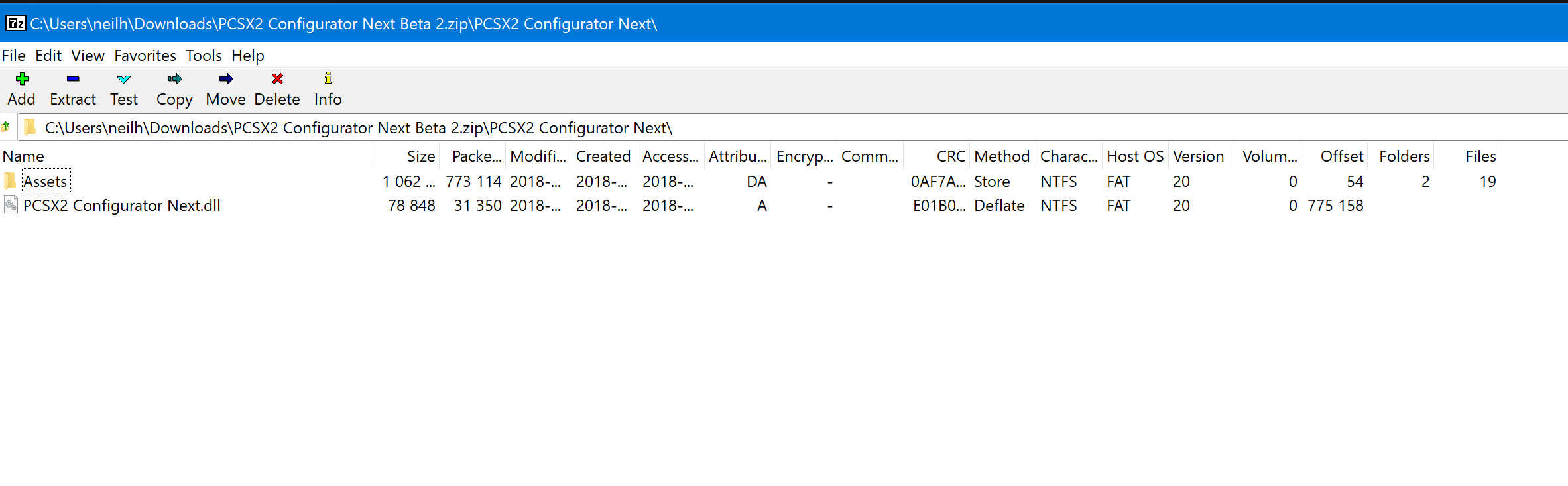This screenshot has width=1568, height=486.
Task: Click the Test archive icon
Action: [124, 79]
